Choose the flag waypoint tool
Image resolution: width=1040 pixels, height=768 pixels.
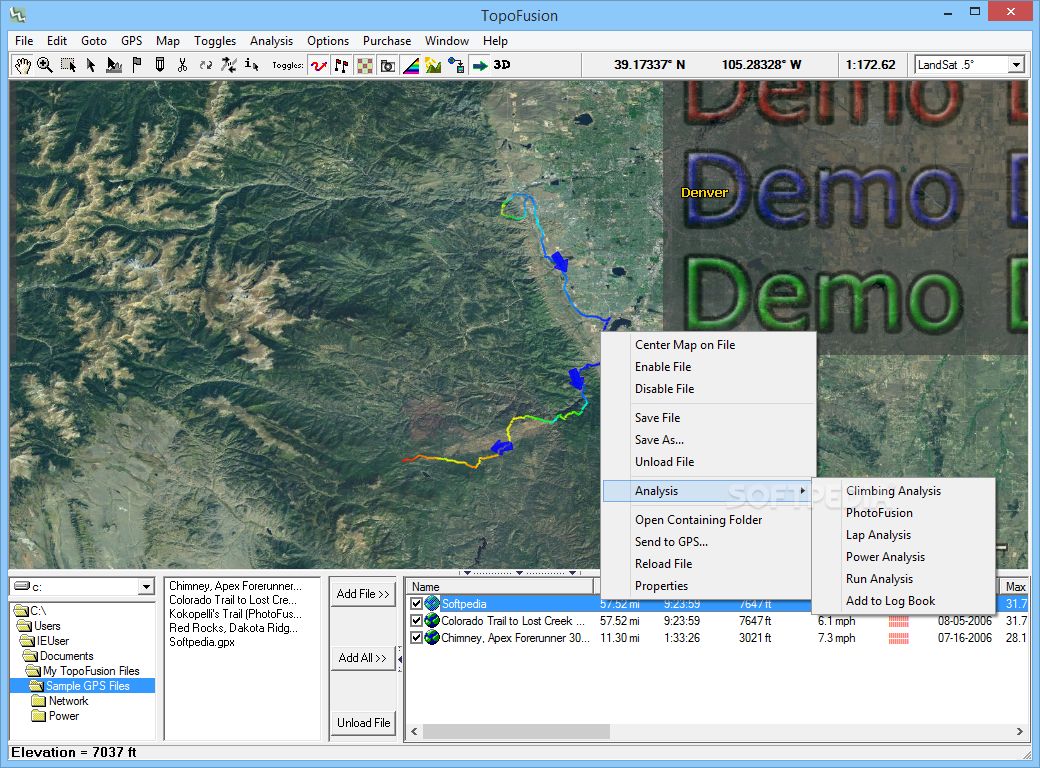137,65
